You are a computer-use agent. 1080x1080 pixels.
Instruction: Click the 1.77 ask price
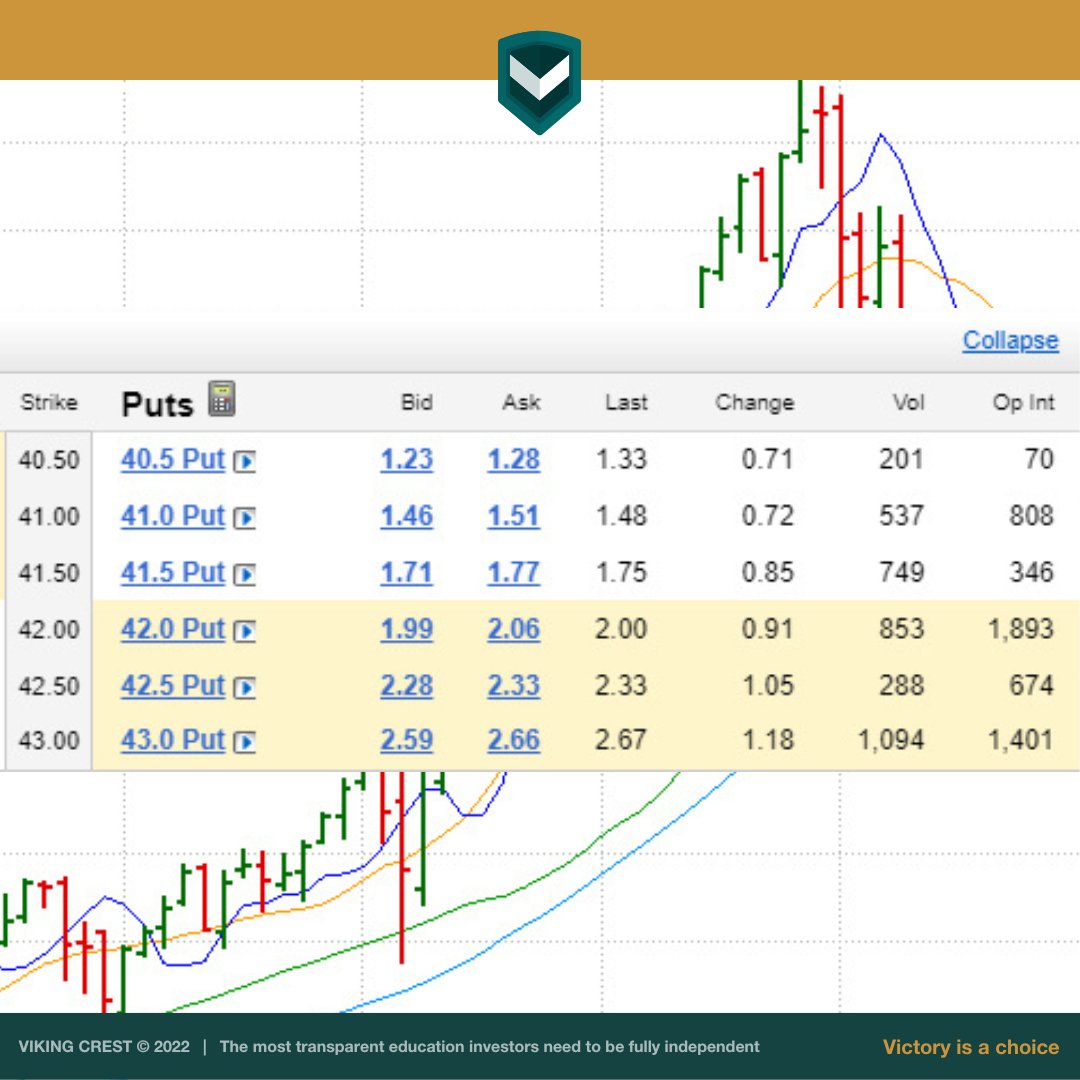click(513, 572)
